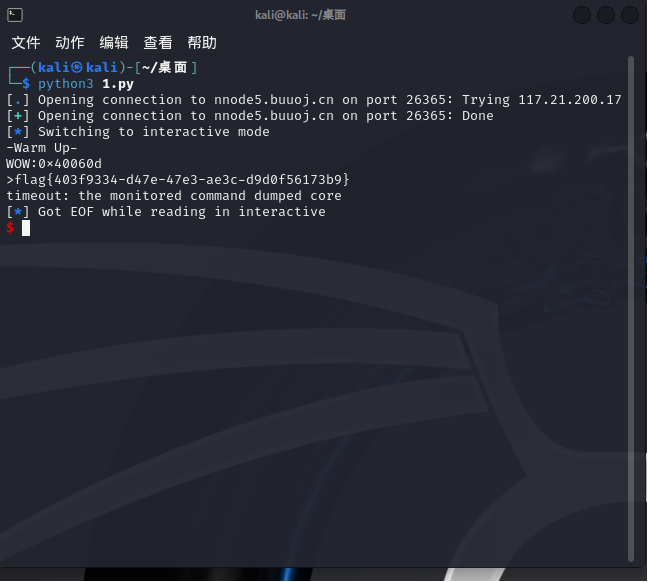This screenshot has height=582, width=648.
Task: Maximize the terminal window
Action: click(x=606, y=15)
